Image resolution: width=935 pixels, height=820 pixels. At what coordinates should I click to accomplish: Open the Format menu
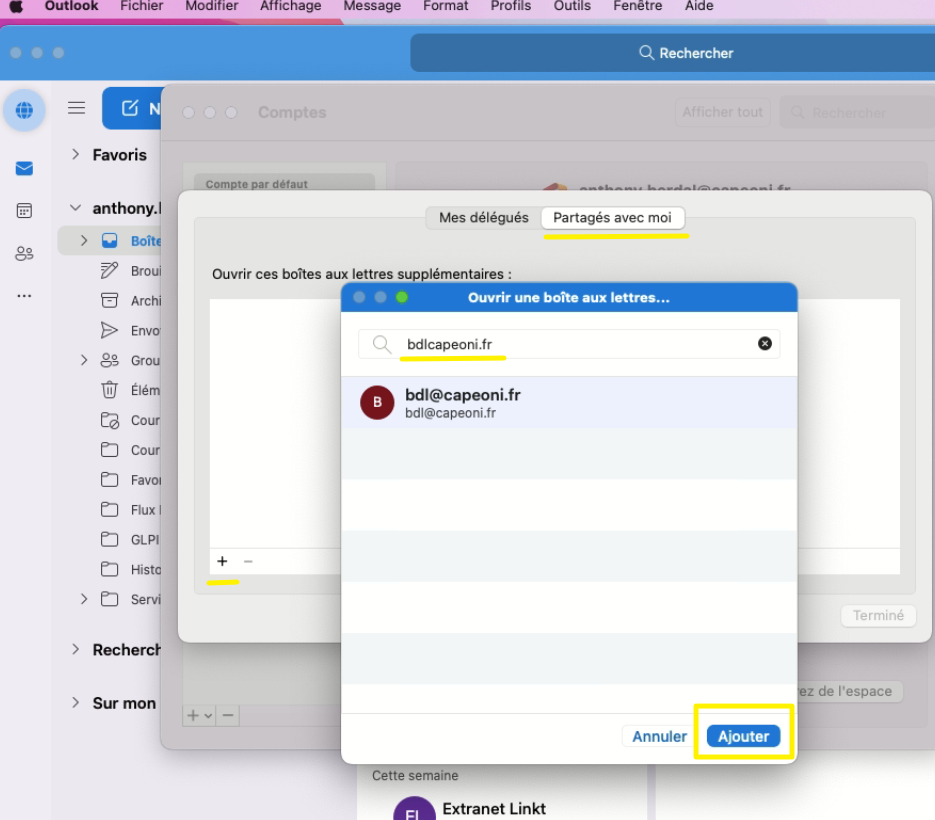(445, 6)
